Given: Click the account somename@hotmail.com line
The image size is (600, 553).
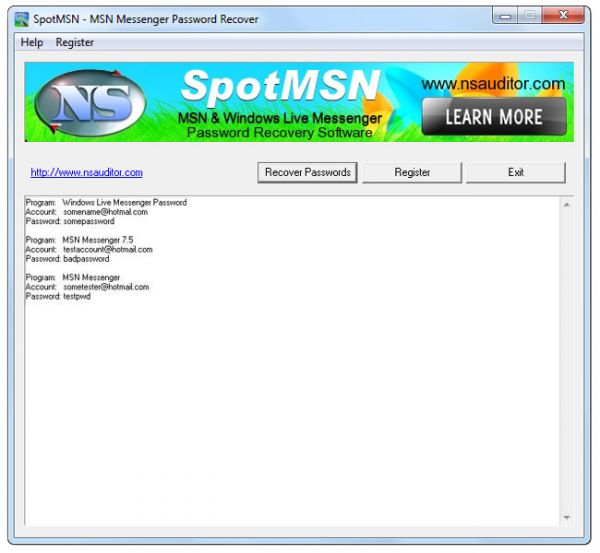Looking at the screenshot, I should pos(87,212).
